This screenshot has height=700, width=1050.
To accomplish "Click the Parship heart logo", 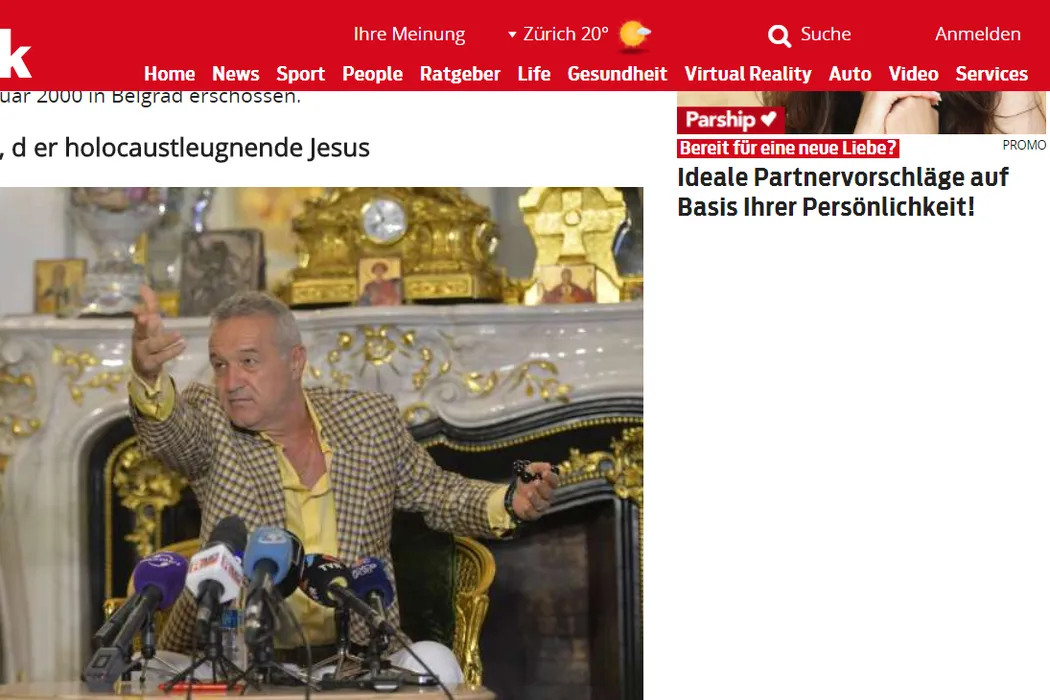I will coord(731,120).
